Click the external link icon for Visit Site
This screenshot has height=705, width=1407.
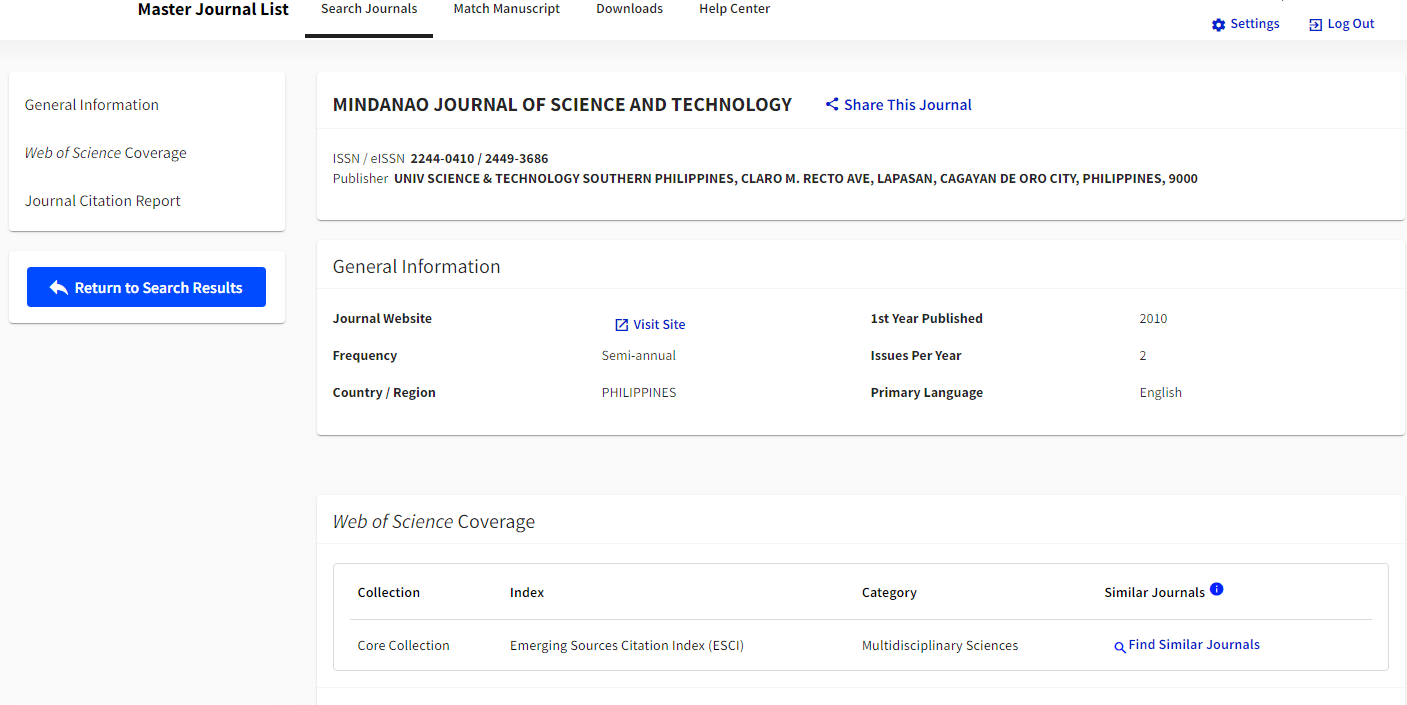click(621, 325)
